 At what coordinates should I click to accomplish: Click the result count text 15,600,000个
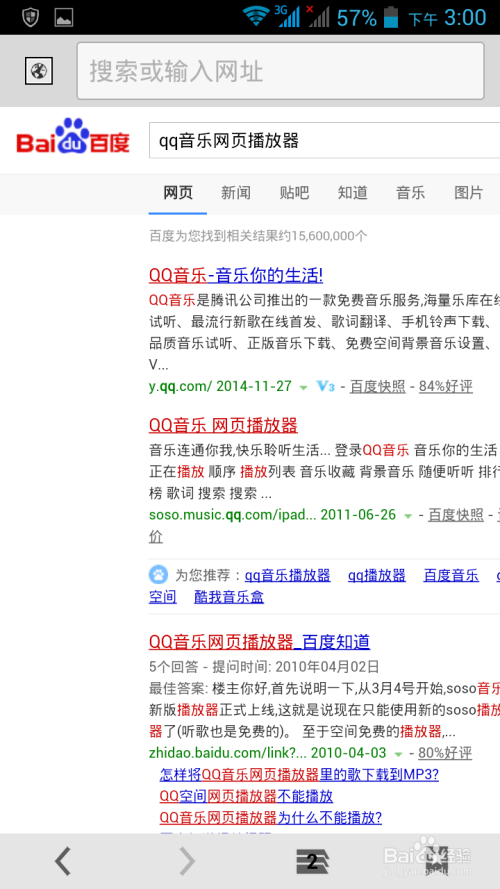[x=329, y=236]
